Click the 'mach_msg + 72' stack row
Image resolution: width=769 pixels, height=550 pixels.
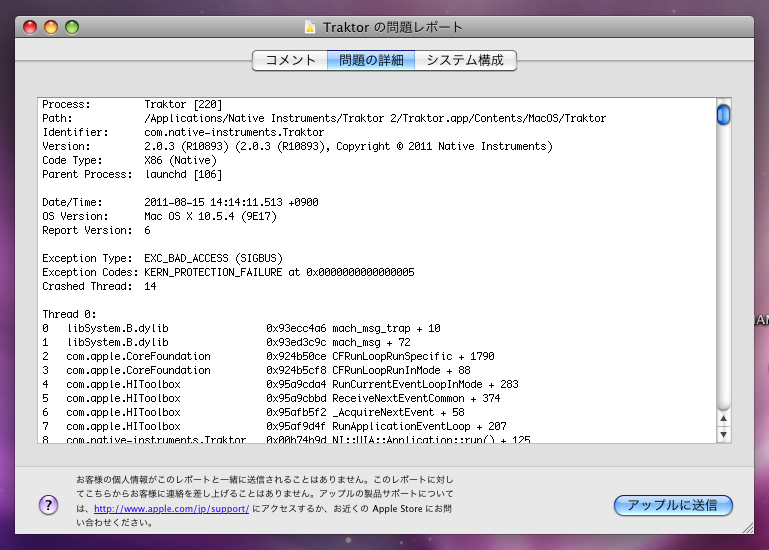click(x=226, y=342)
